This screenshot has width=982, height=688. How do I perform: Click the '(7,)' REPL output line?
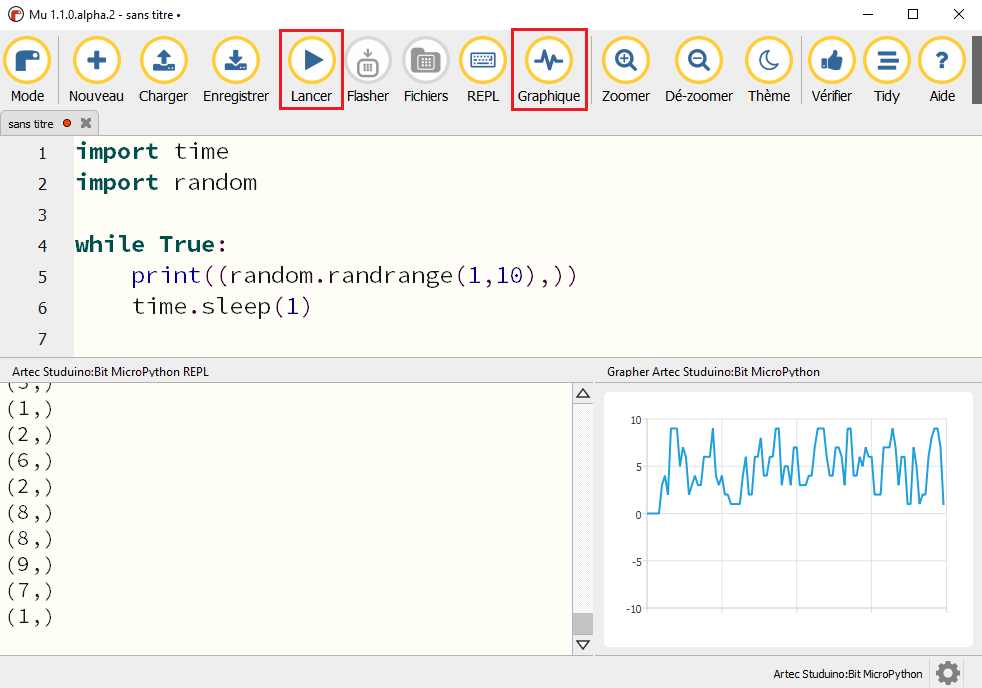(x=29, y=590)
